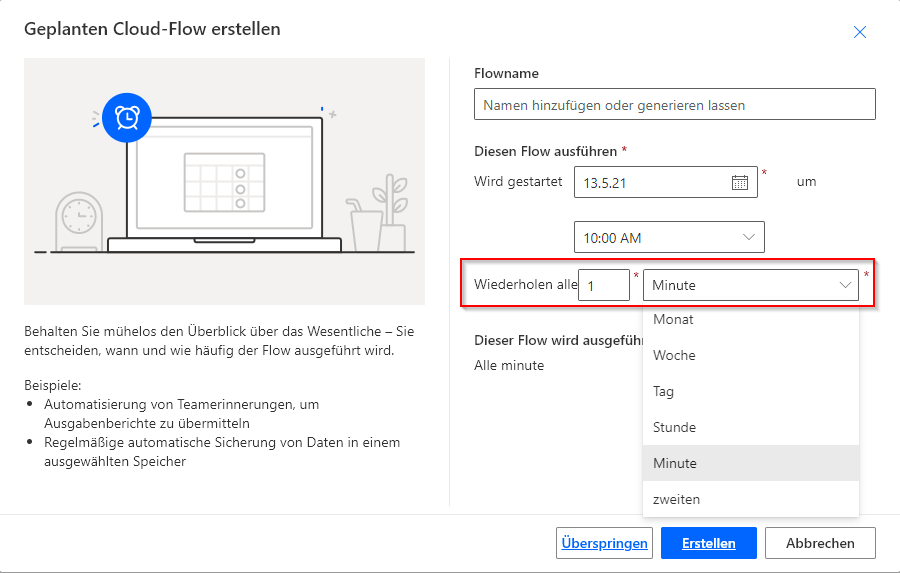
Task: Select the zweiten option in the list
Action: coord(676,499)
